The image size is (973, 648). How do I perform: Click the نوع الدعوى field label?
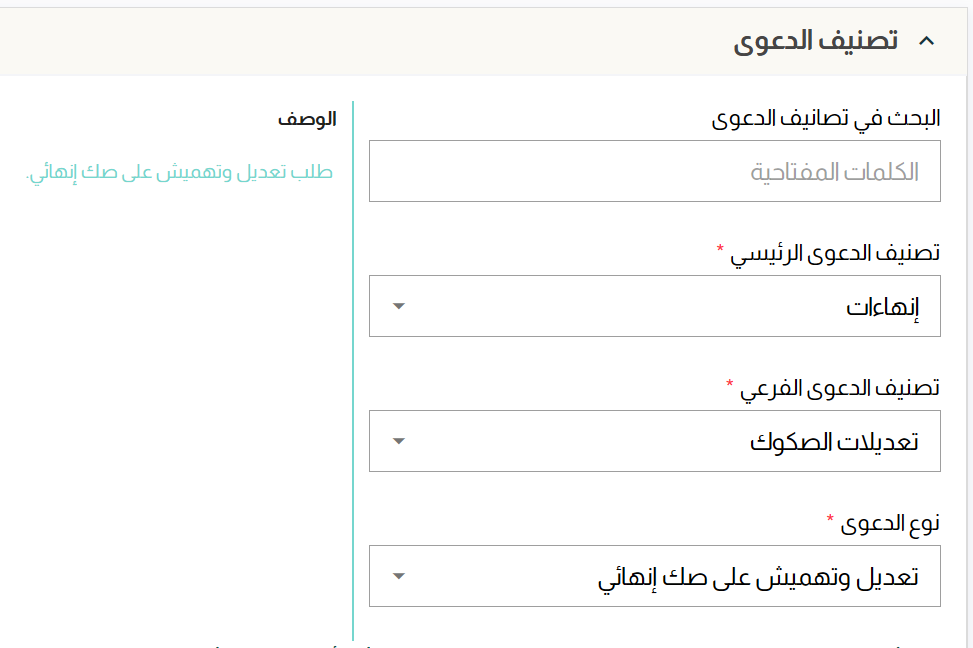pos(890,524)
